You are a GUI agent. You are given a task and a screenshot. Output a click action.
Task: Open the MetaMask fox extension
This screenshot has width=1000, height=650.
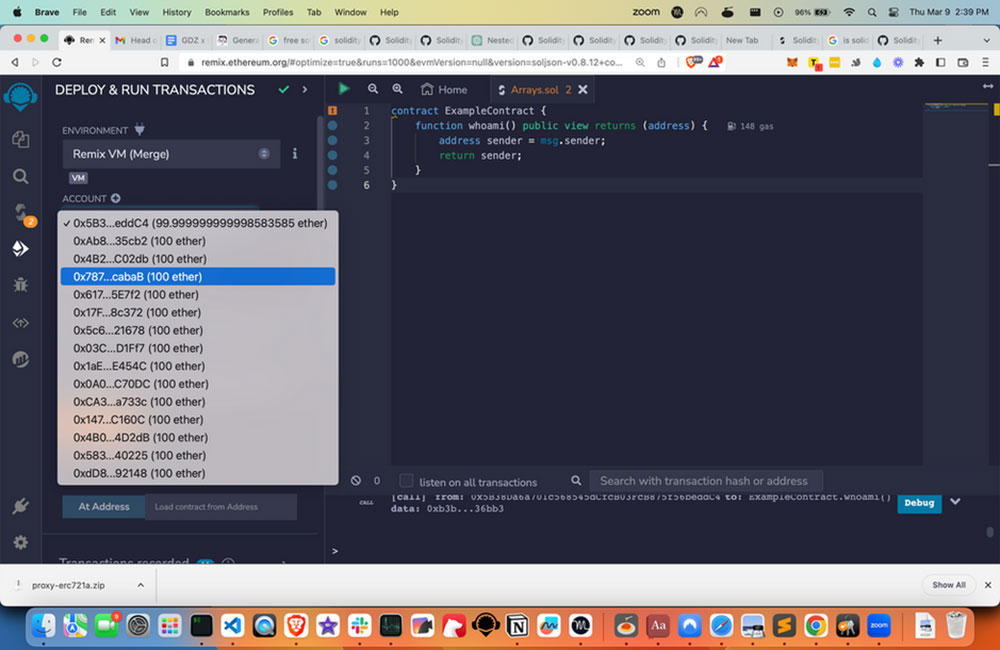point(792,63)
